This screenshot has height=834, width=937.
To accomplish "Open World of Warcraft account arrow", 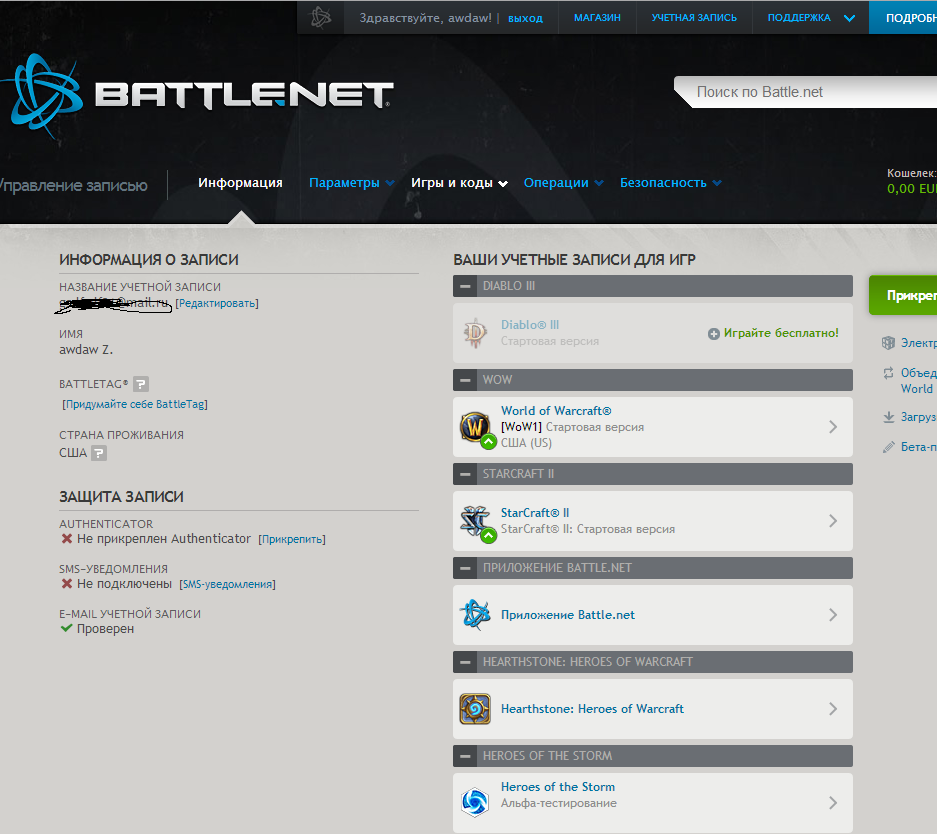I will (x=833, y=427).
